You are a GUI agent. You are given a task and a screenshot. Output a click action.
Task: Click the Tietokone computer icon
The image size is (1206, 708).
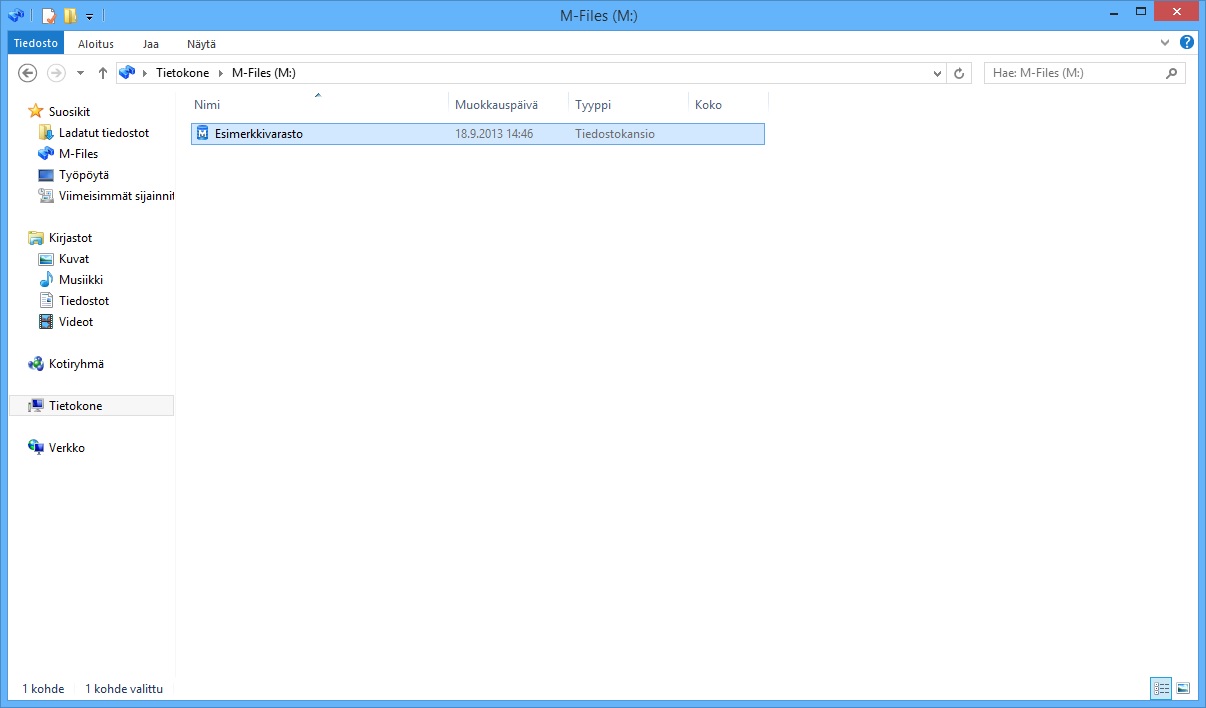(36, 406)
